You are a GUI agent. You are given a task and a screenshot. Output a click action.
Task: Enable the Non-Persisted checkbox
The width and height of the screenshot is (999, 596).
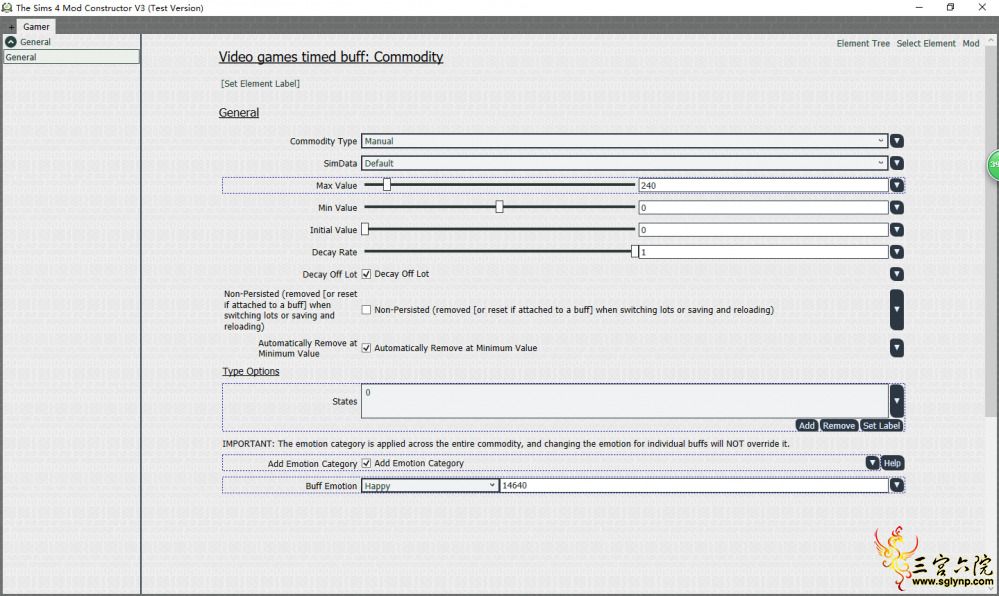coord(366,310)
